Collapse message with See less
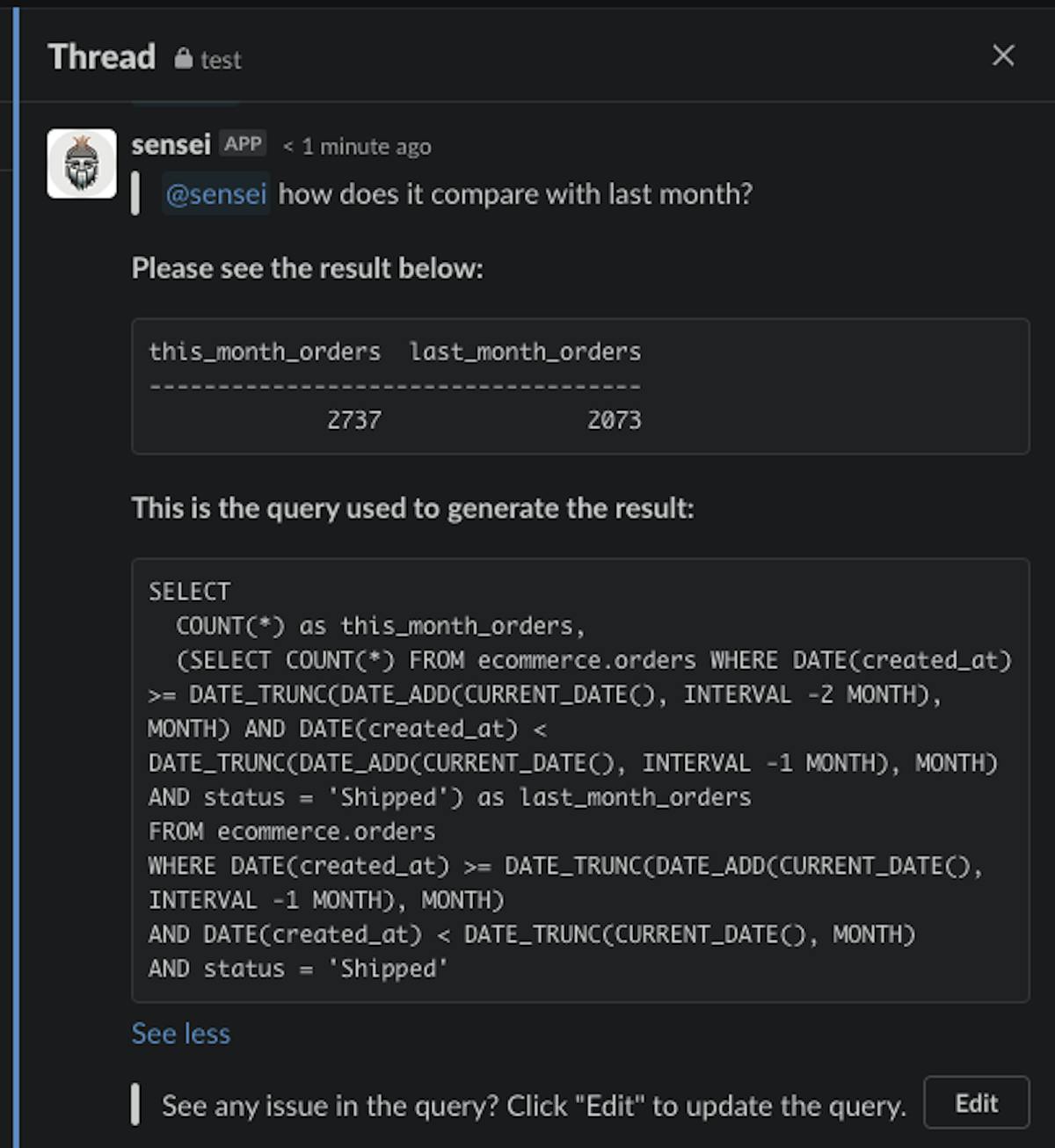 (x=180, y=1034)
